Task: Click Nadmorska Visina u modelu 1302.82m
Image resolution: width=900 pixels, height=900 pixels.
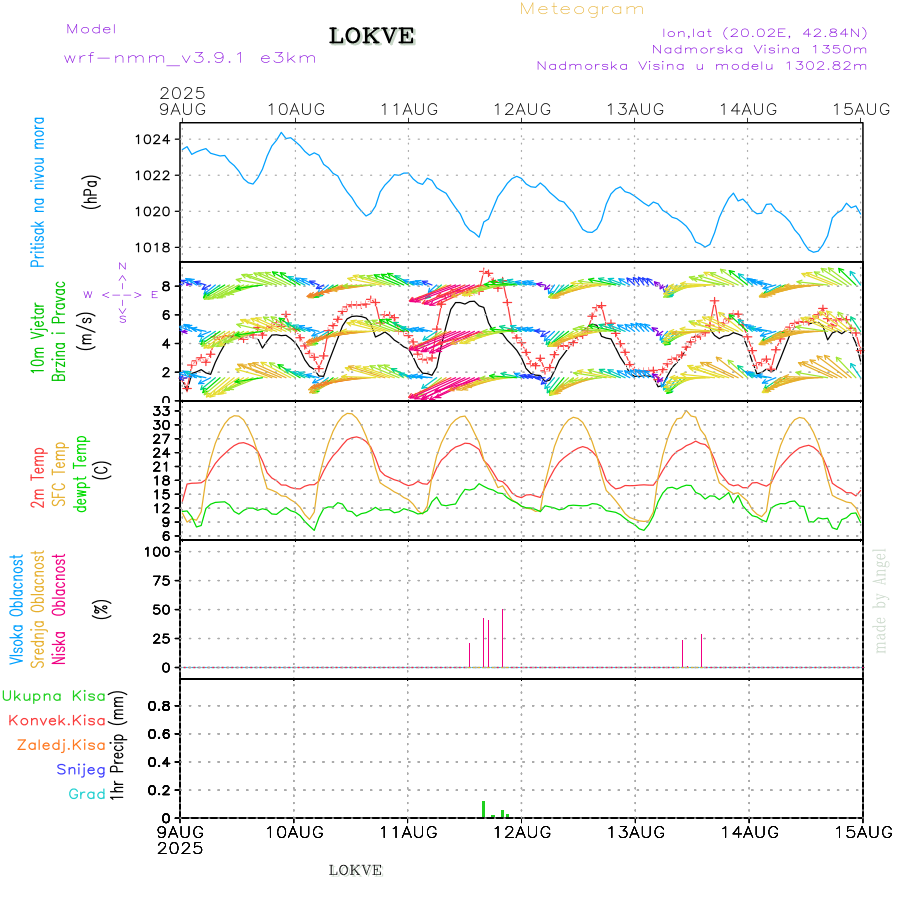Action: (x=701, y=66)
